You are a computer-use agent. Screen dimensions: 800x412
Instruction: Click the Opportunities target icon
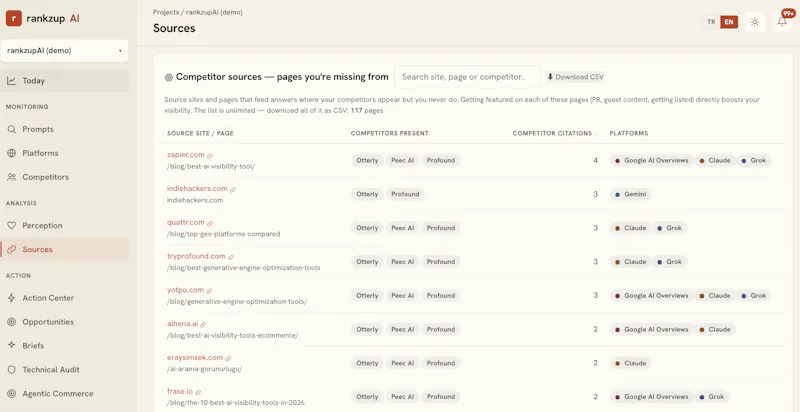coord(12,322)
